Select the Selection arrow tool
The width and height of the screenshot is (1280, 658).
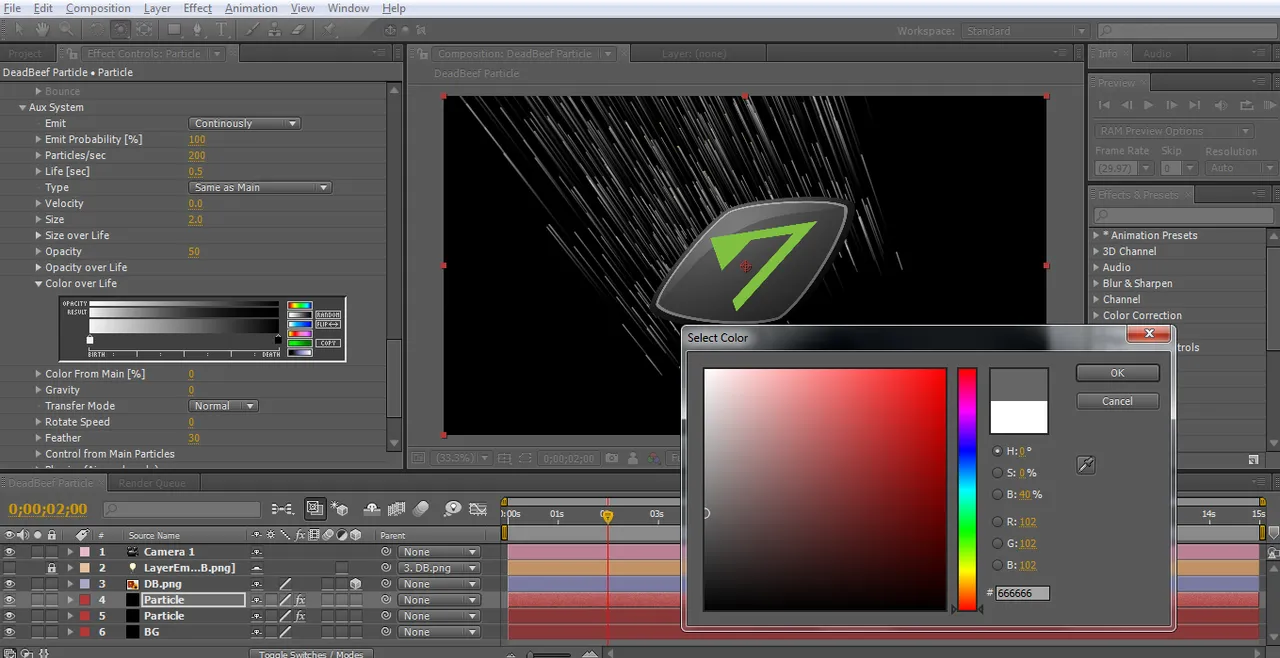(19, 30)
